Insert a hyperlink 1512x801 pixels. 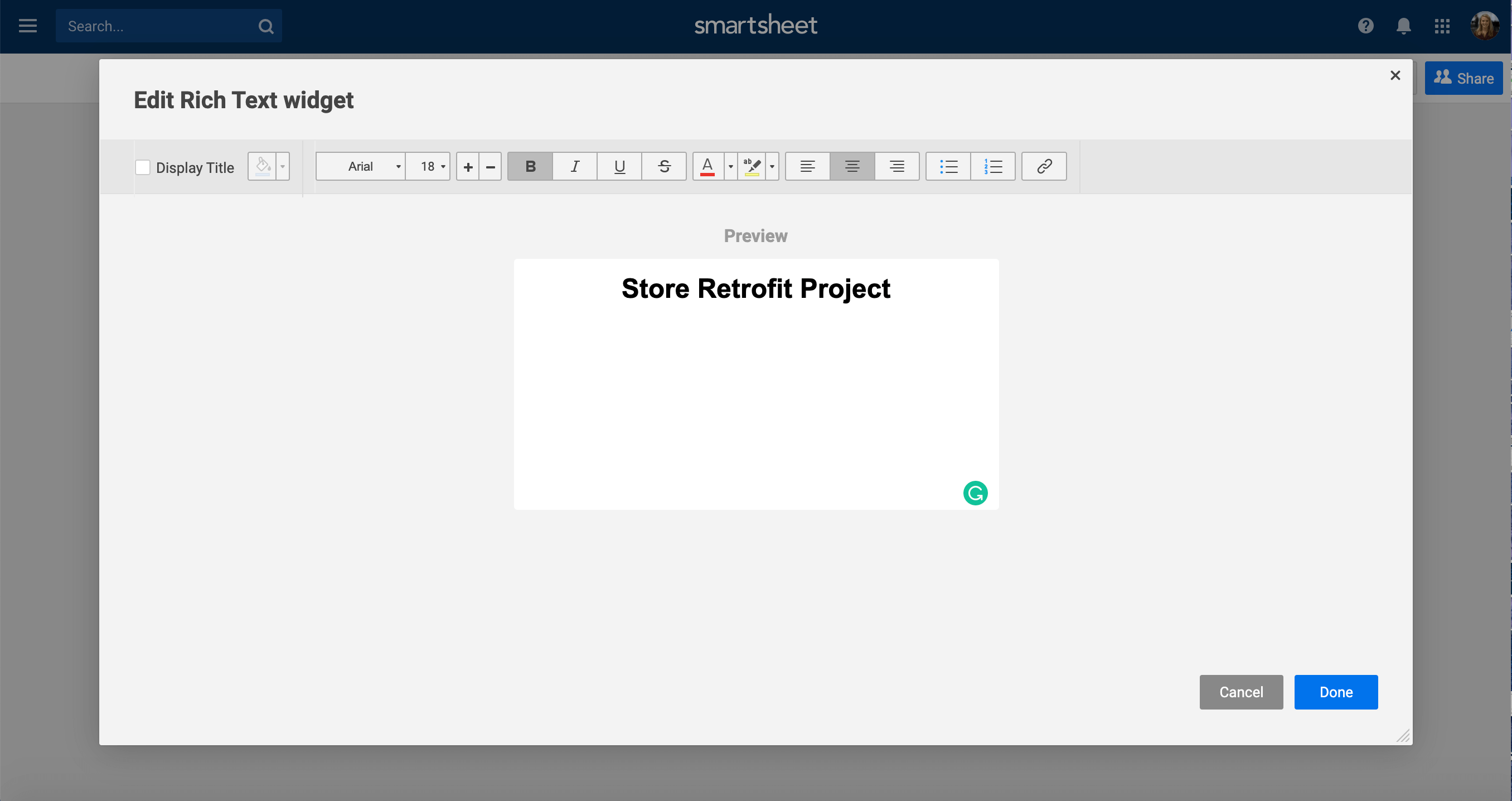point(1044,166)
